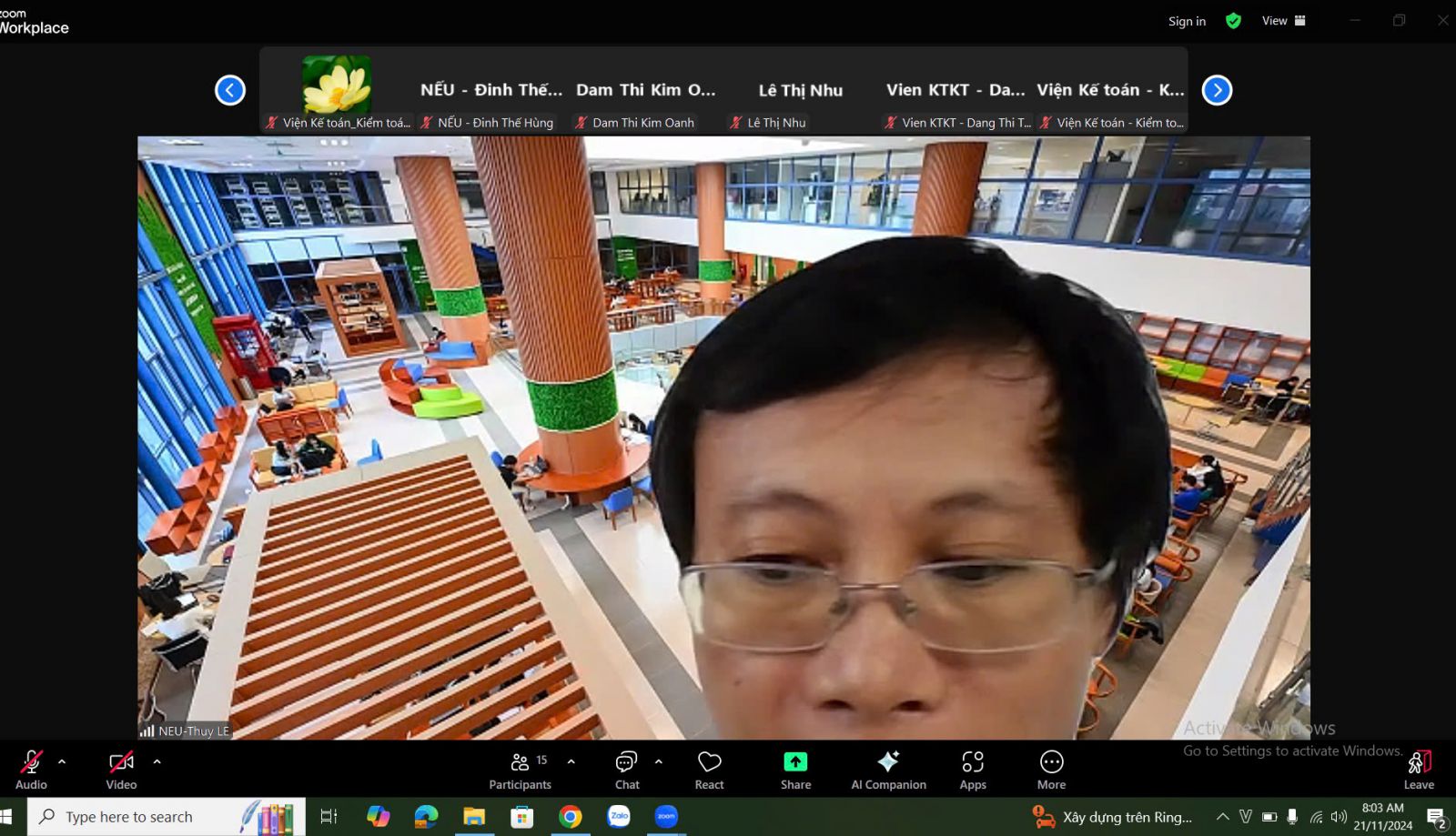Click the green Share screen button

coord(795,769)
